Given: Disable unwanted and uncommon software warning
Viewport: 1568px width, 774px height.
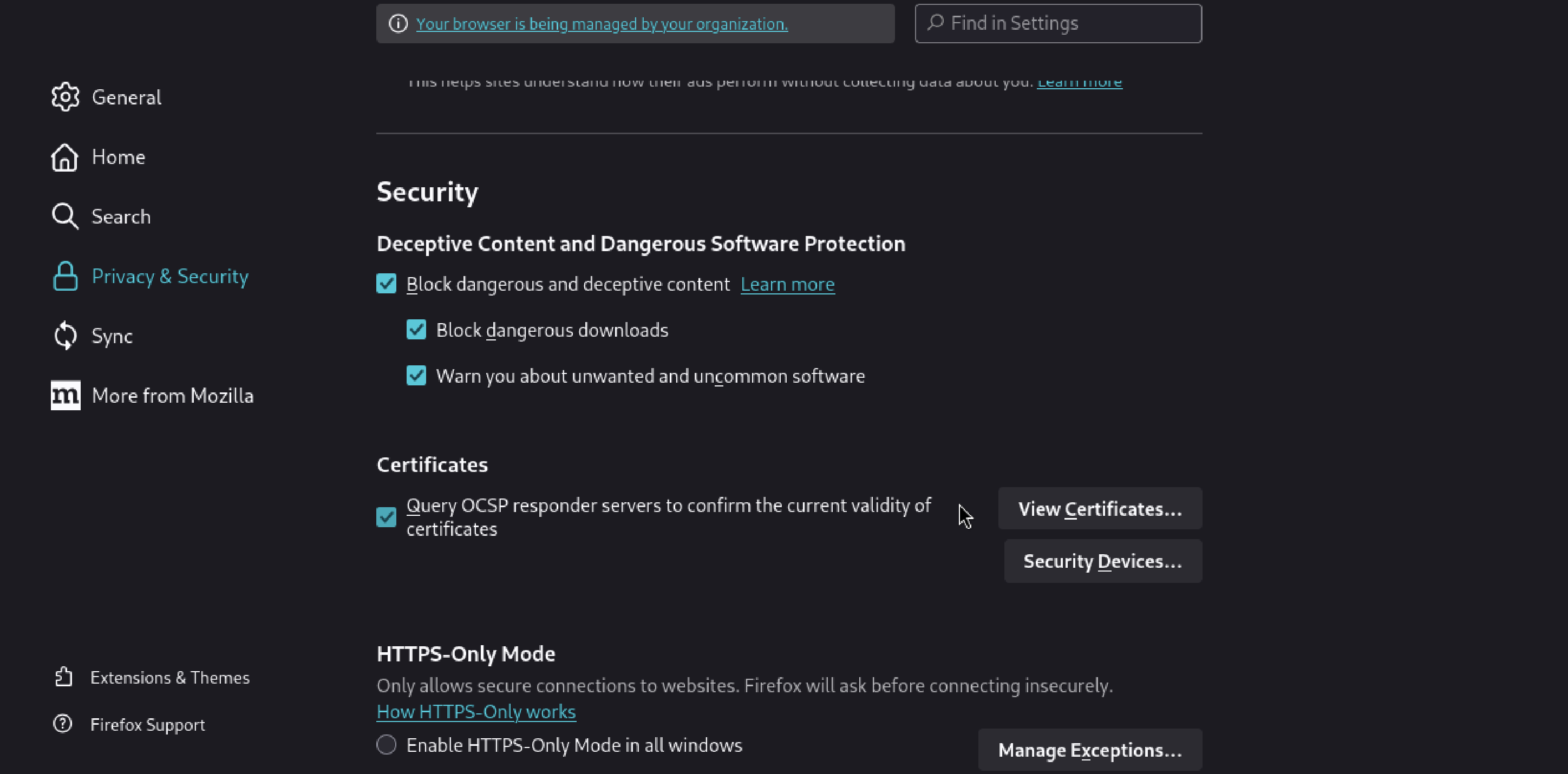Looking at the screenshot, I should tap(416, 376).
